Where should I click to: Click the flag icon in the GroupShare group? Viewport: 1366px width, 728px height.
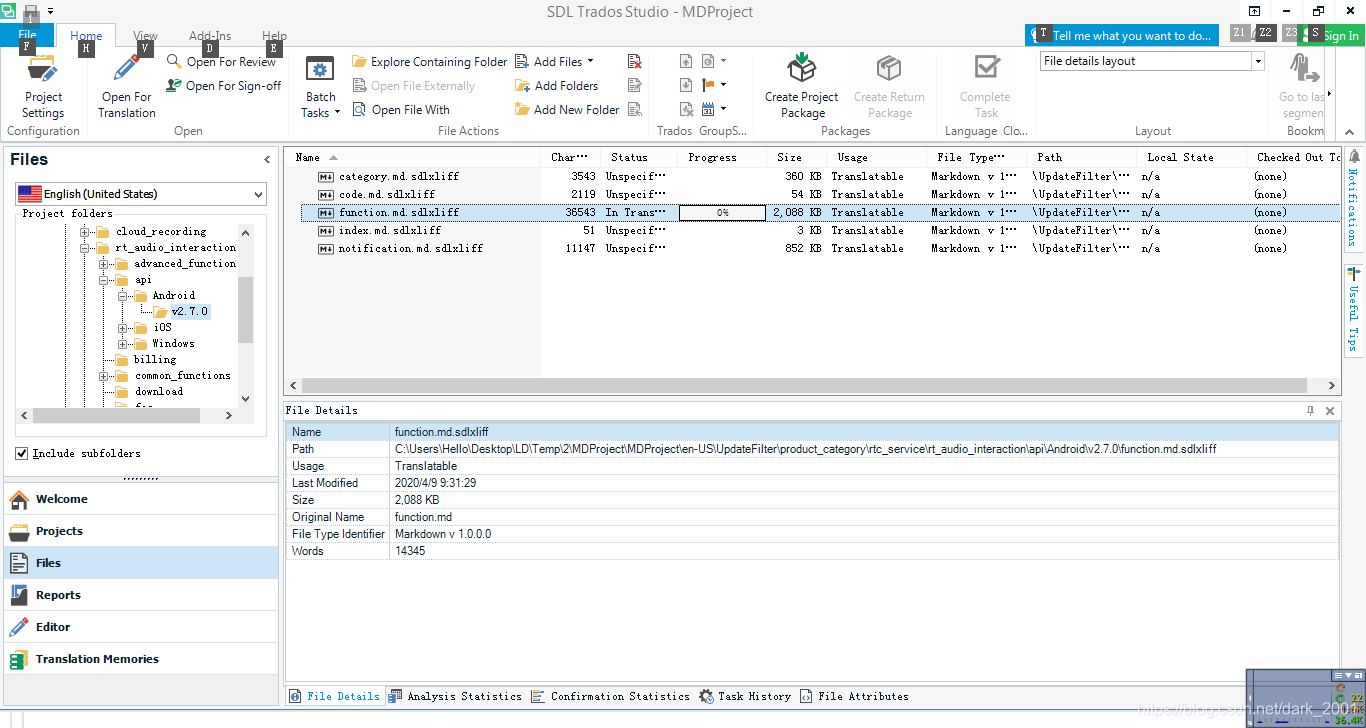pos(708,85)
